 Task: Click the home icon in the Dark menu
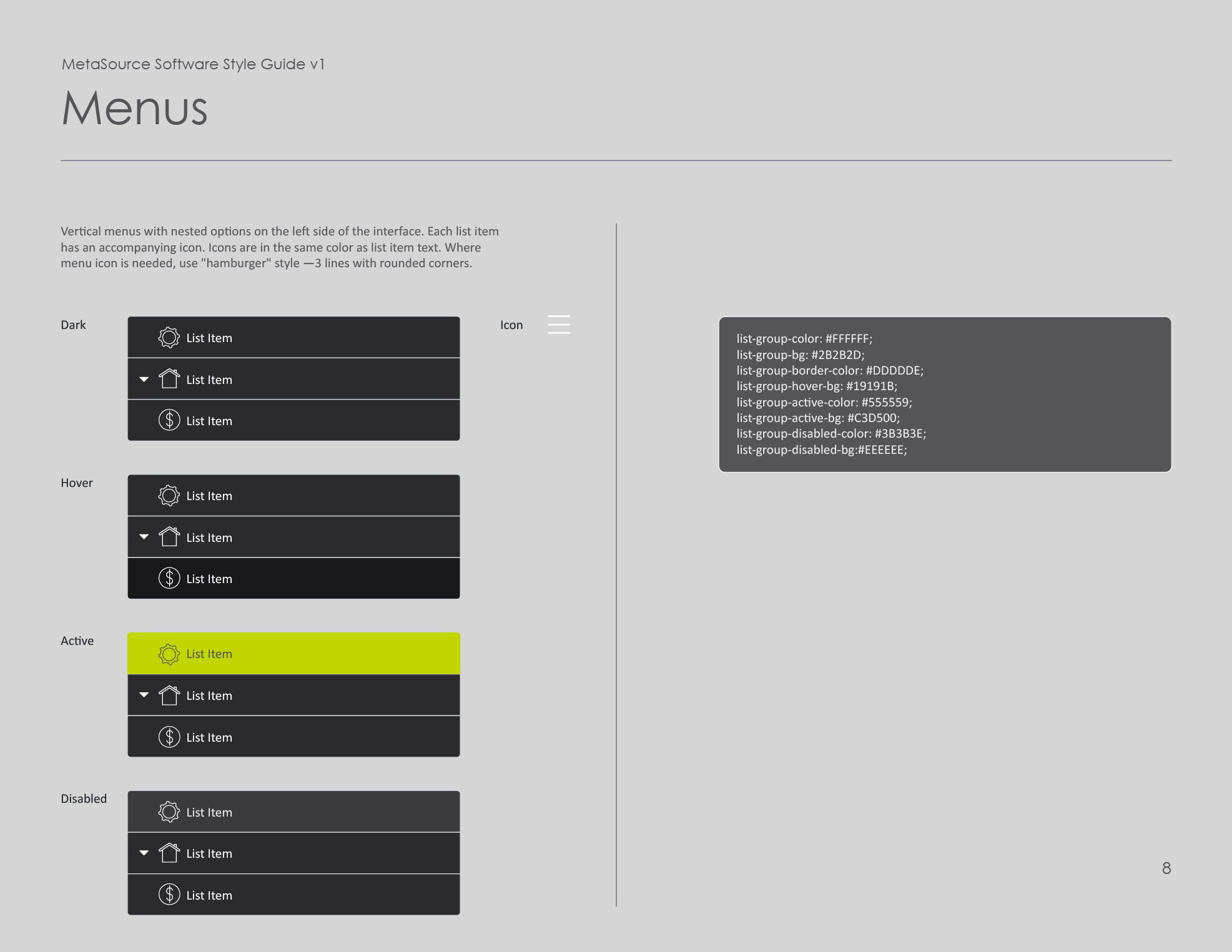click(x=168, y=378)
